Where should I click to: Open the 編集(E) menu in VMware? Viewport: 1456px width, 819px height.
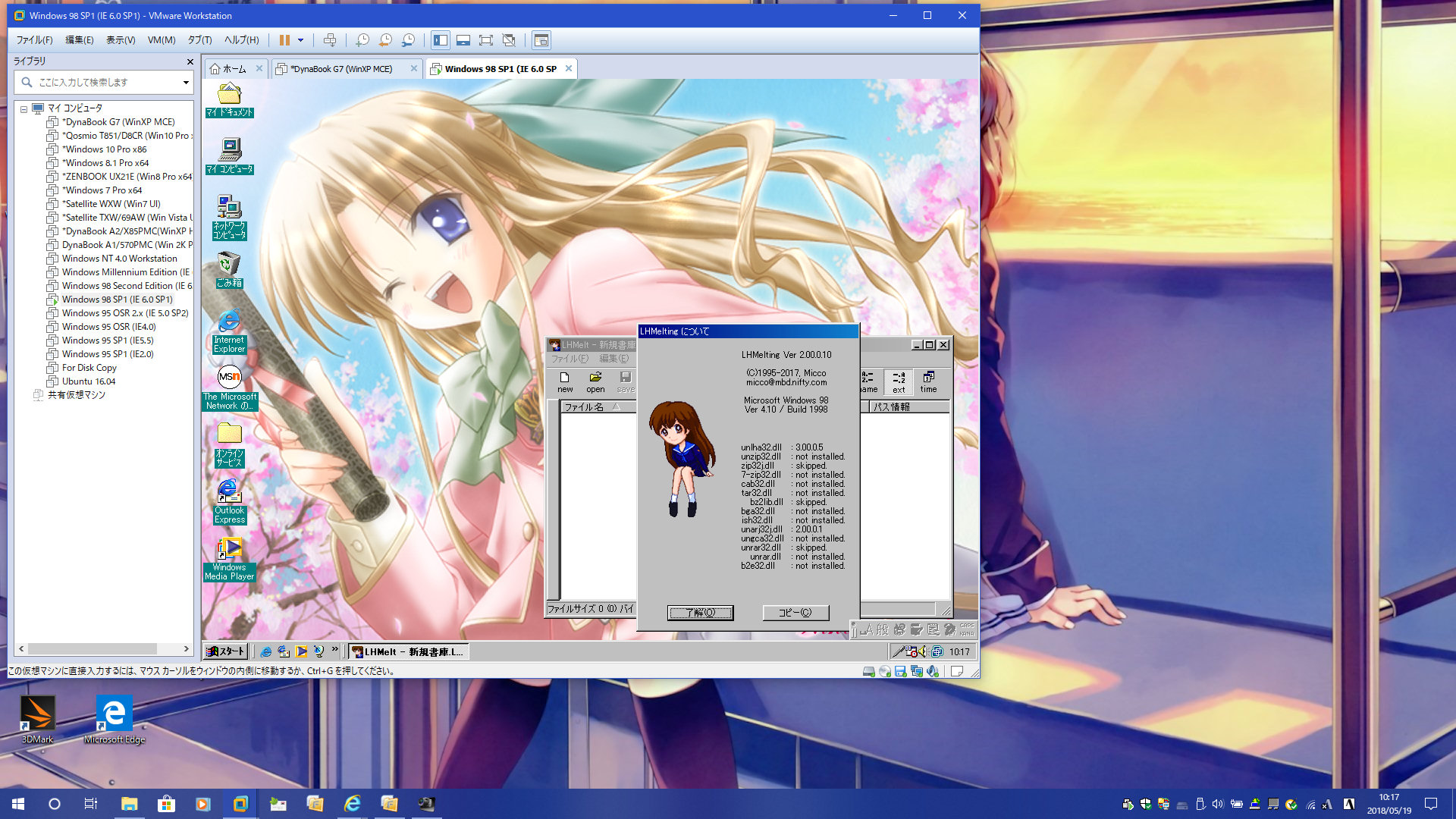pos(79,40)
